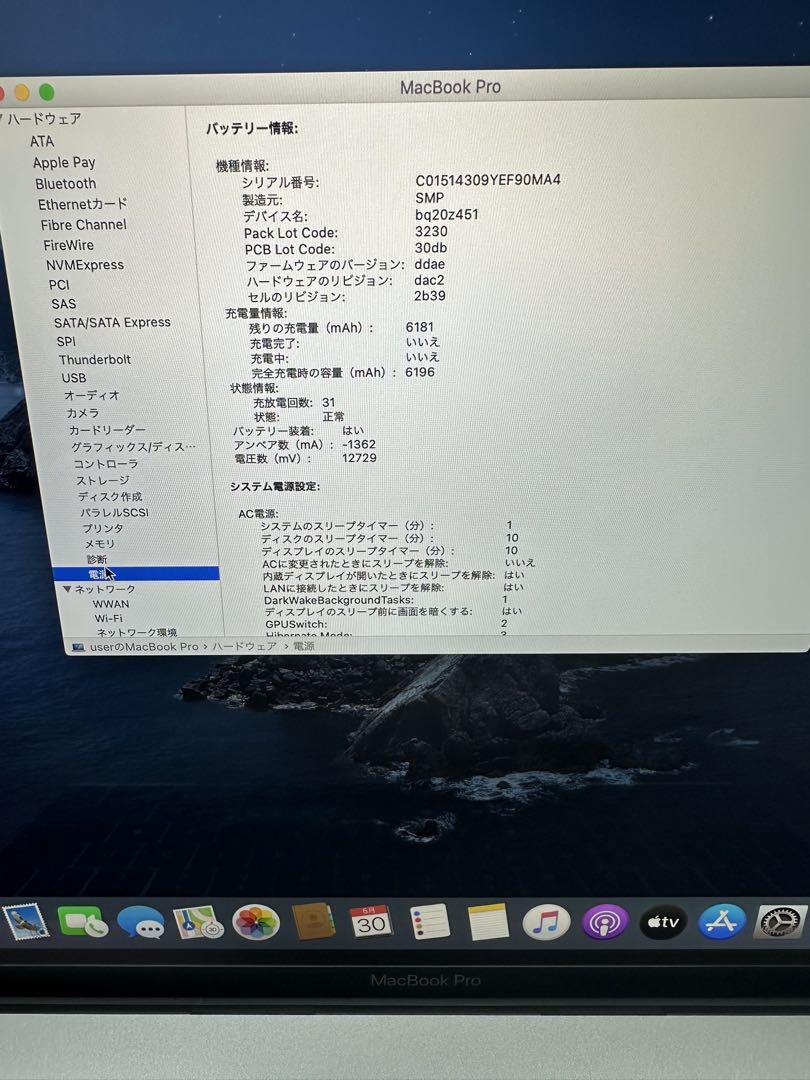Select NVMExpress in the sidebar
810x1080 pixels.
coord(85,265)
